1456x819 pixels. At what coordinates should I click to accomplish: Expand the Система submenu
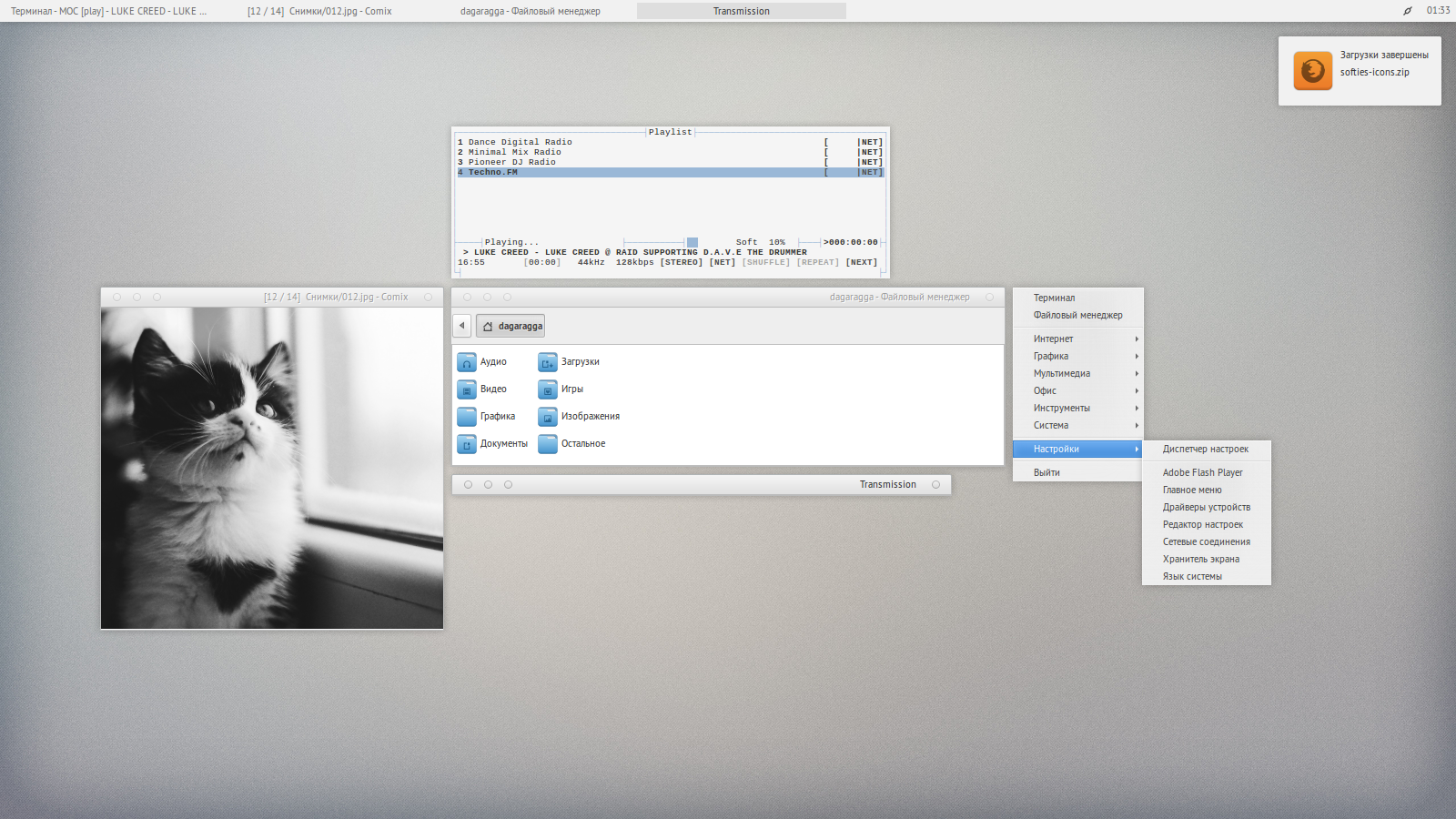[x=1077, y=426]
